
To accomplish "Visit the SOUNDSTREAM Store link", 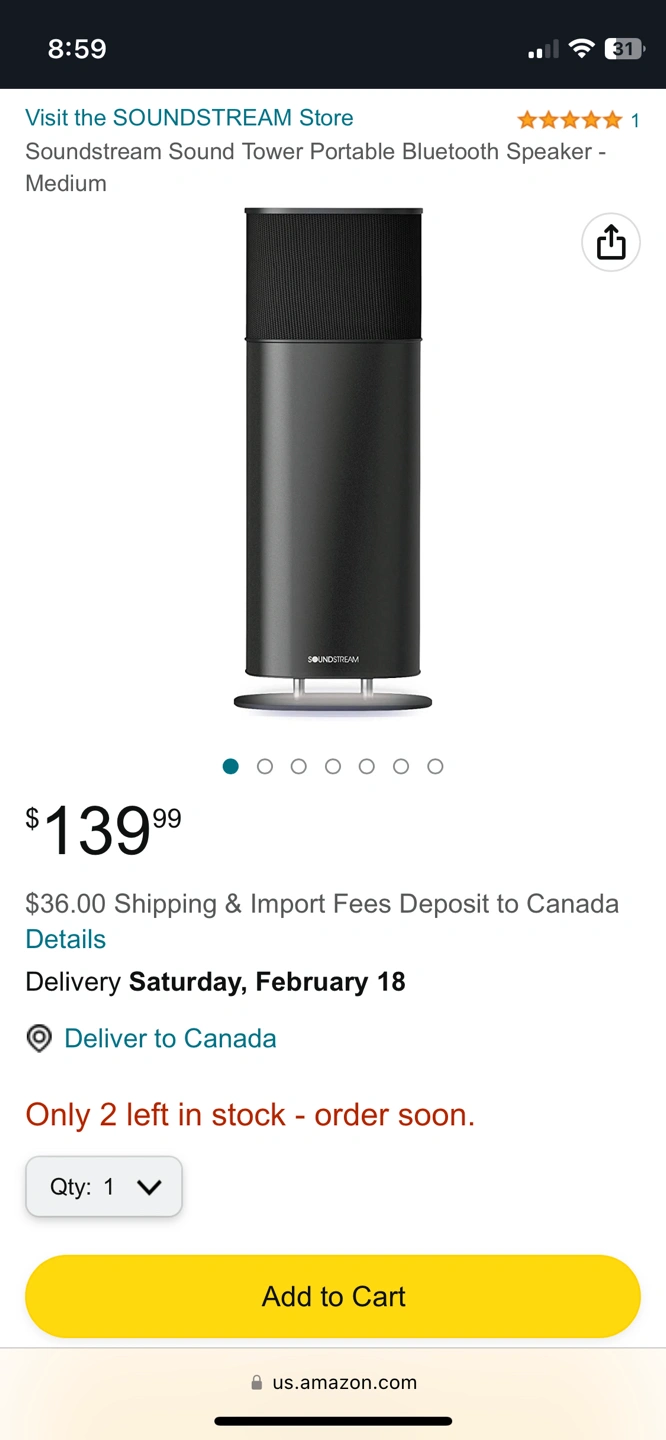I will pos(189,118).
